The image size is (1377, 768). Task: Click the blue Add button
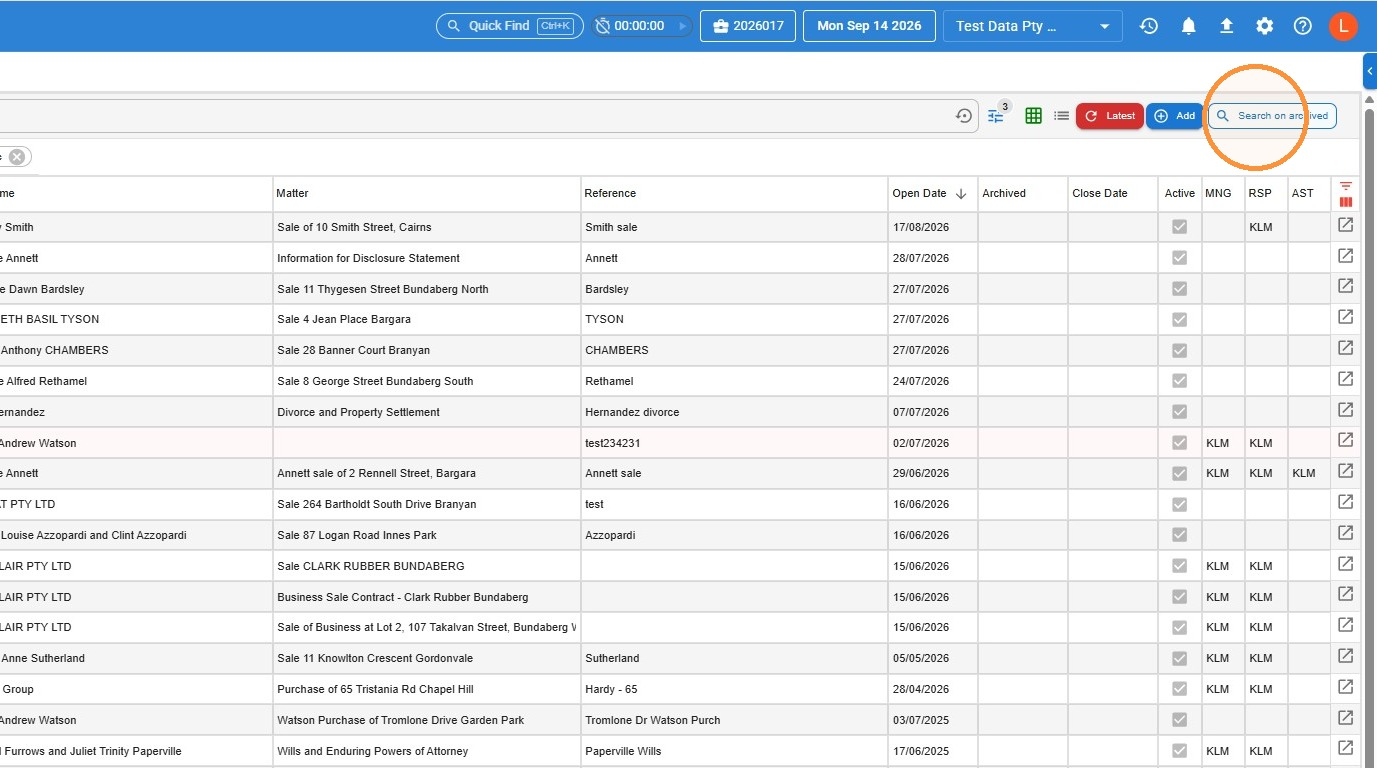[x=1174, y=116]
